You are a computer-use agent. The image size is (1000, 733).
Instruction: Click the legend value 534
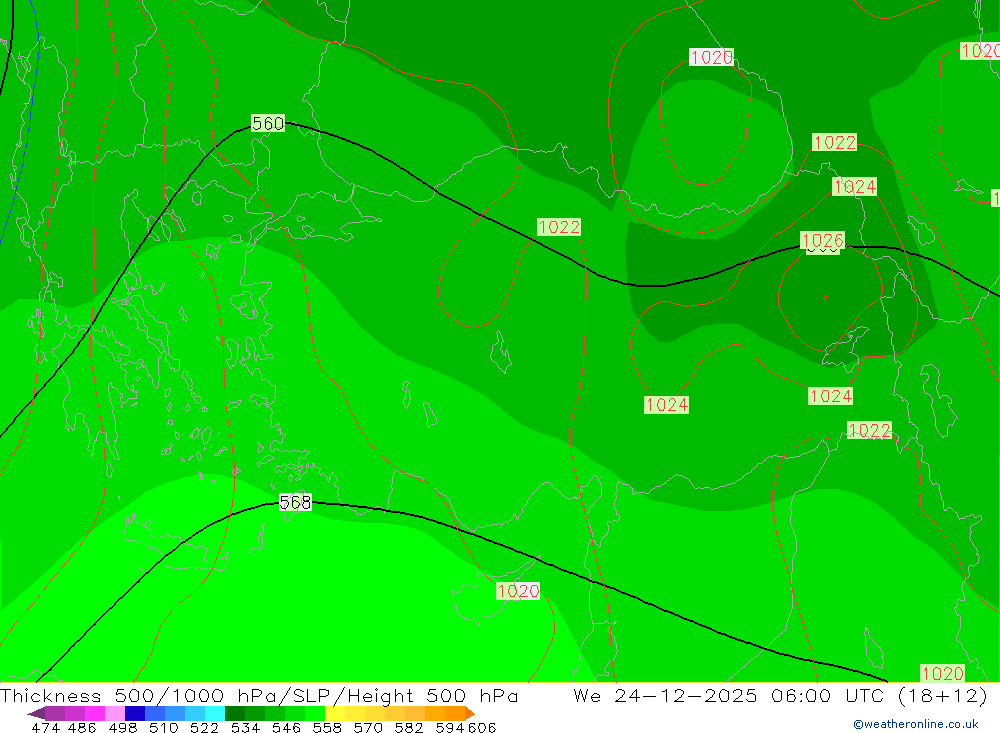coord(245,727)
